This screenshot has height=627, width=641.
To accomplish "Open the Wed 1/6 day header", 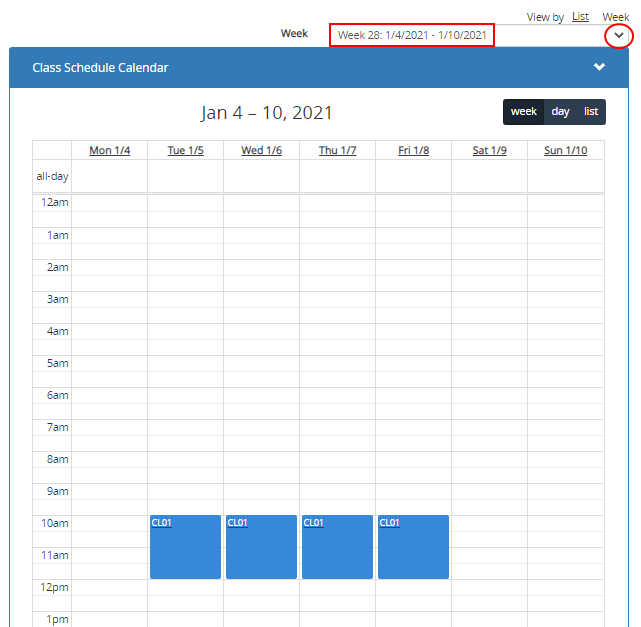I will [262, 151].
